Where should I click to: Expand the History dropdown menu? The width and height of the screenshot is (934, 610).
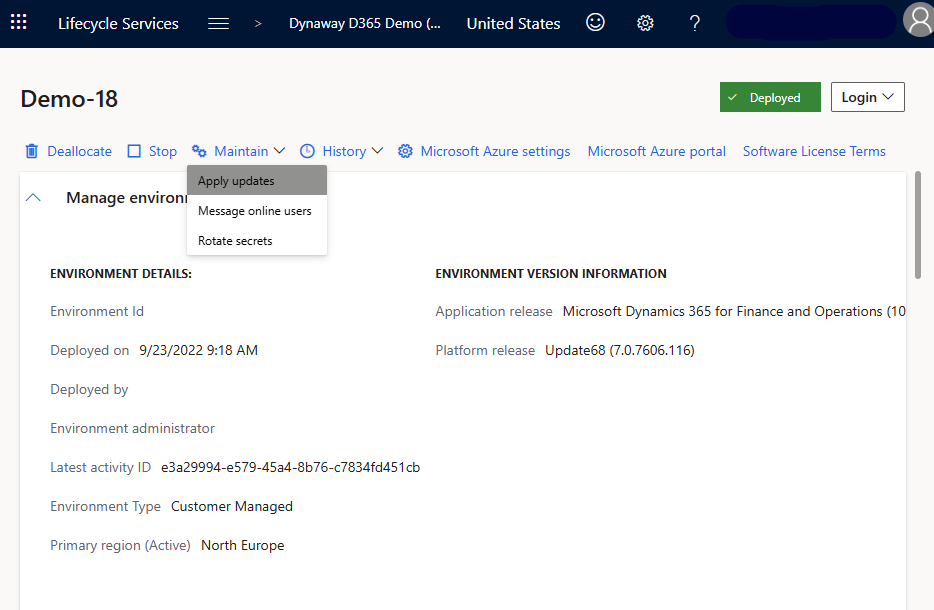(342, 151)
